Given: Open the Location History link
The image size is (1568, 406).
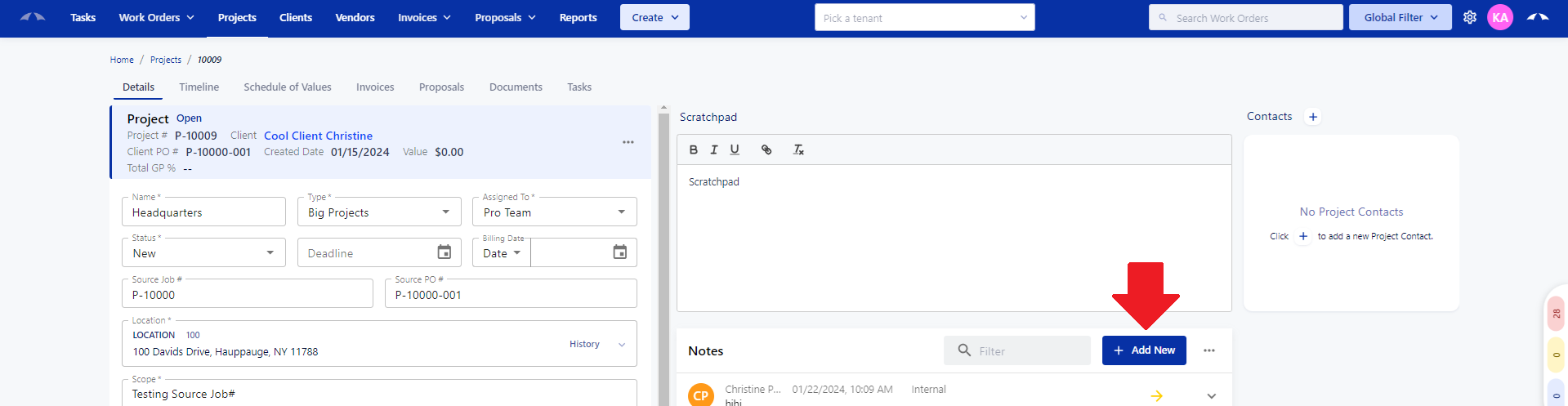Looking at the screenshot, I should coord(584,344).
